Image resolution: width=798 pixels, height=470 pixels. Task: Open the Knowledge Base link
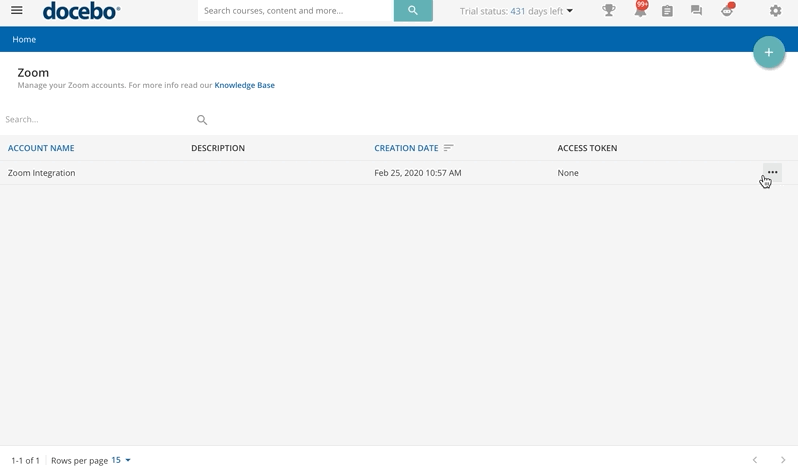244,85
